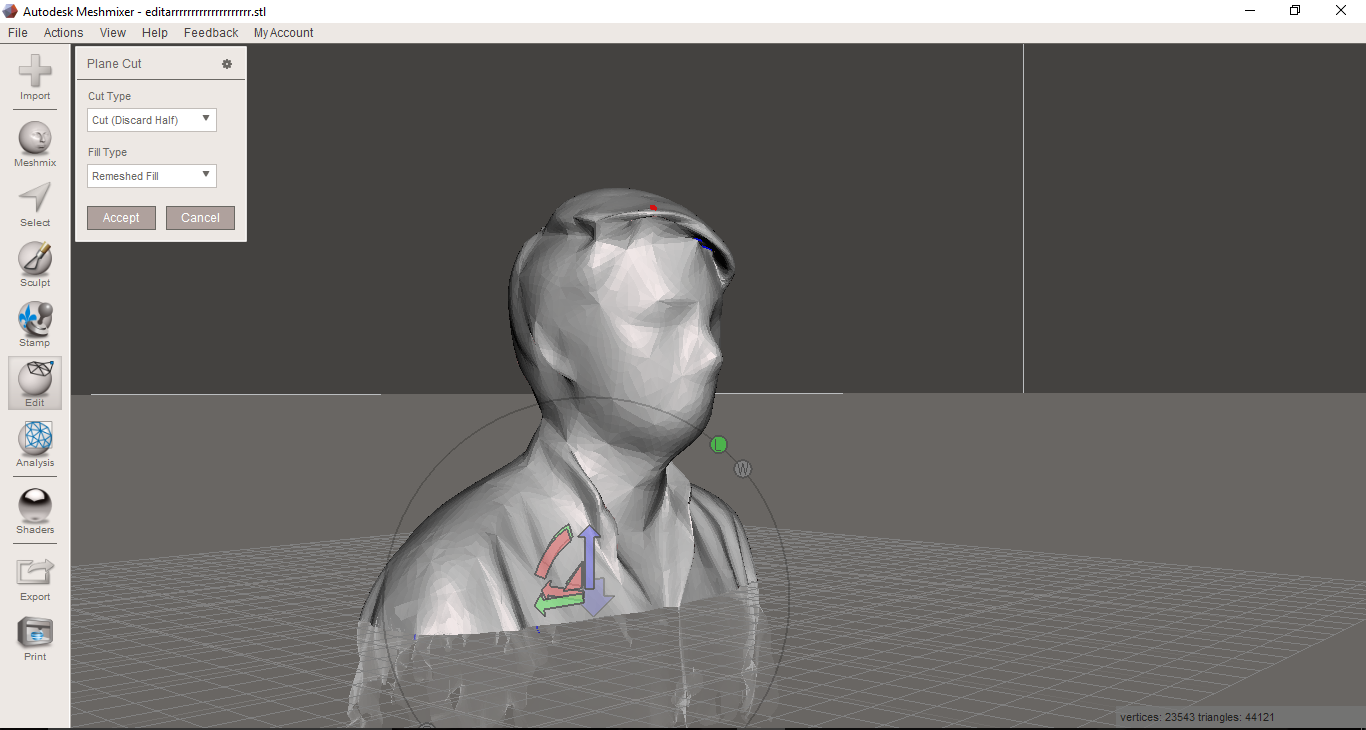
Task: Click the Plane Cut panel title
Action: click(114, 64)
